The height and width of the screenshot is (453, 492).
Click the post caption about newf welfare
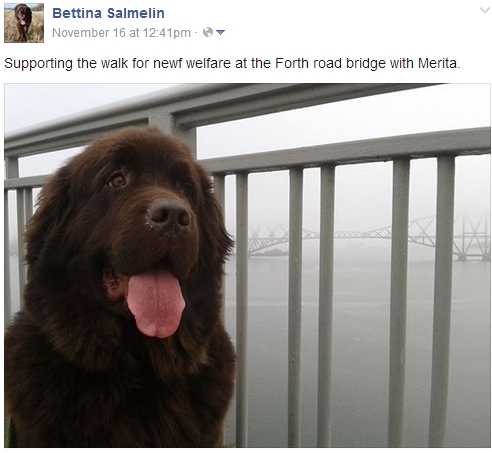232,63
